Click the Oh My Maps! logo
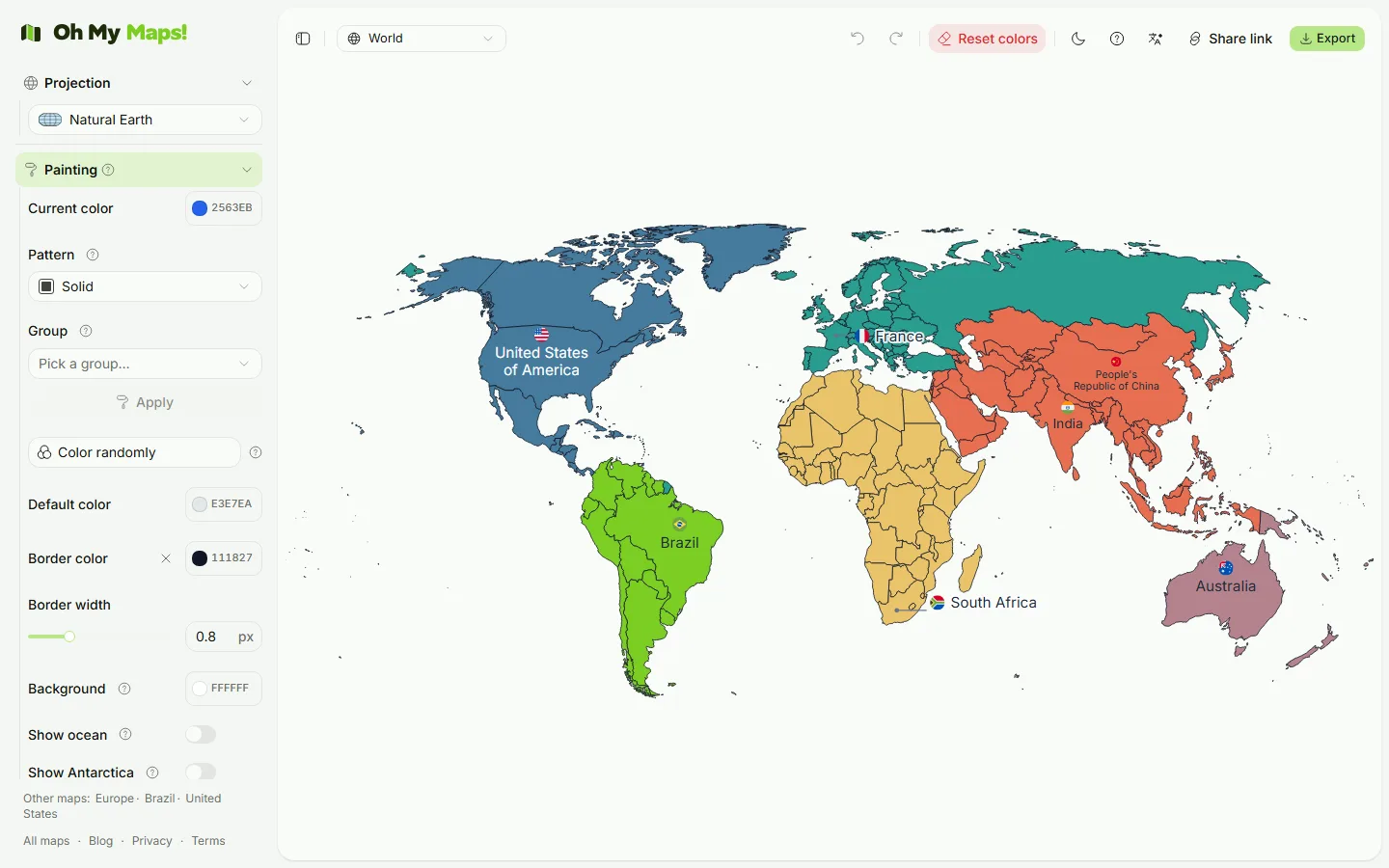1389x868 pixels. (104, 33)
